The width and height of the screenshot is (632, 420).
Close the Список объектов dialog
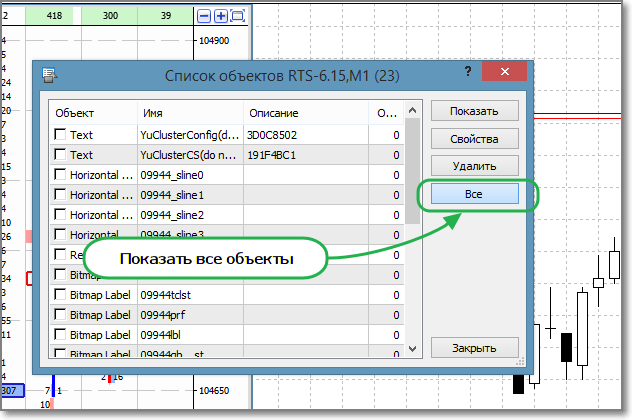pyautogui.click(x=505, y=71)
